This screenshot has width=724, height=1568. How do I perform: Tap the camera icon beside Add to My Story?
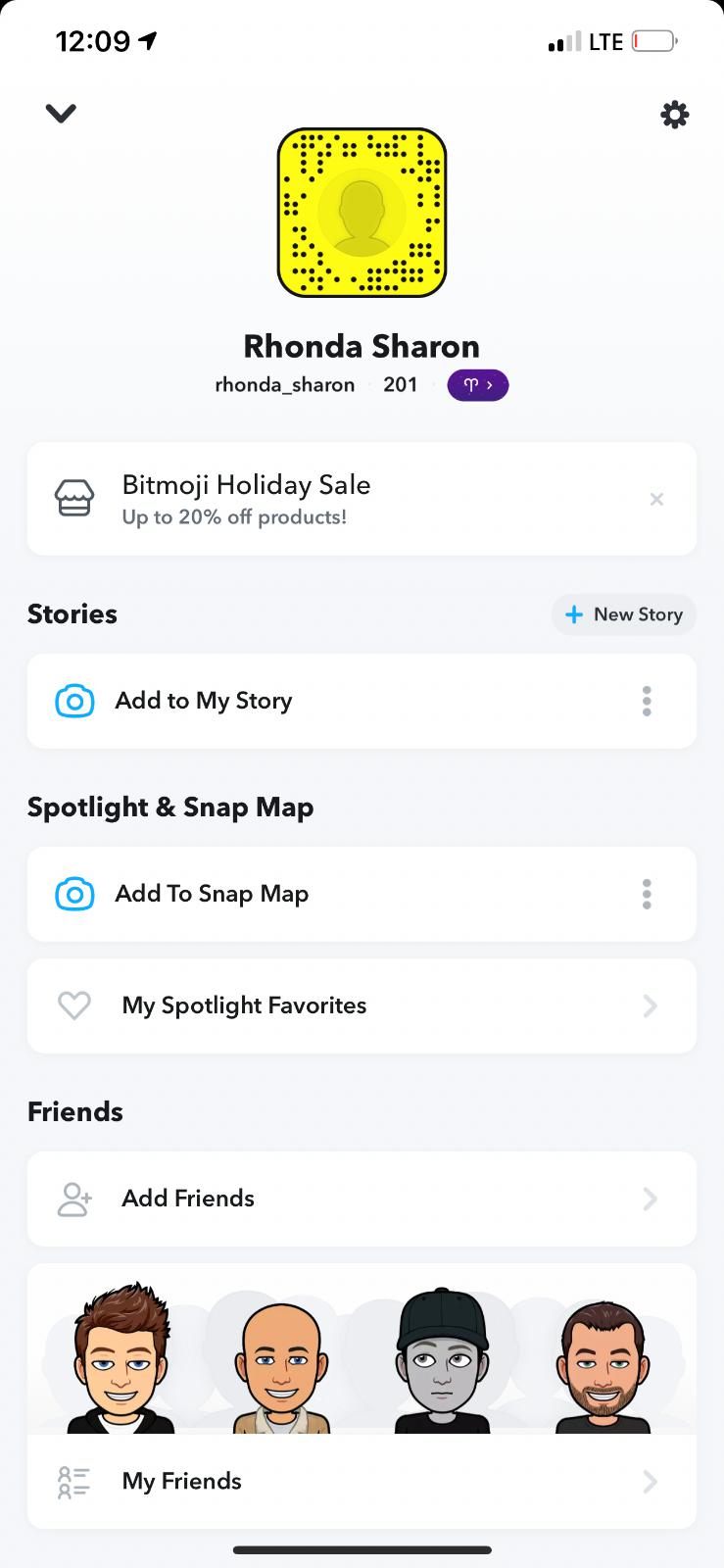[74, 701]
